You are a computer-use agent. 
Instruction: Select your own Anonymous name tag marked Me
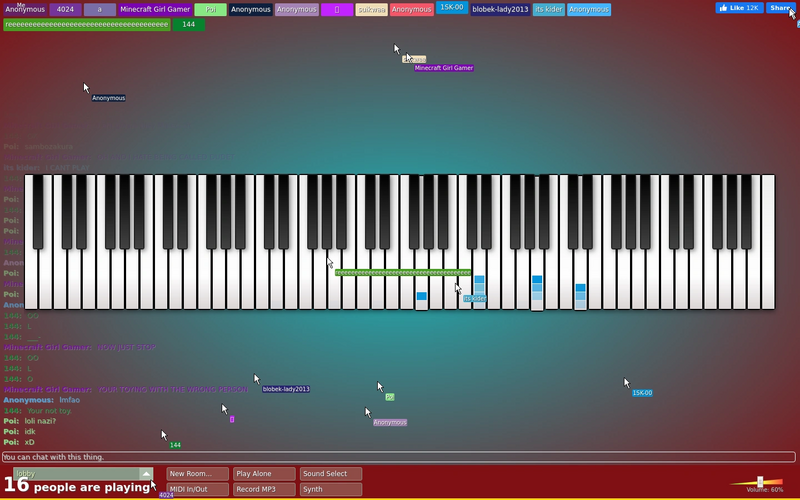(x=25, y=9)
